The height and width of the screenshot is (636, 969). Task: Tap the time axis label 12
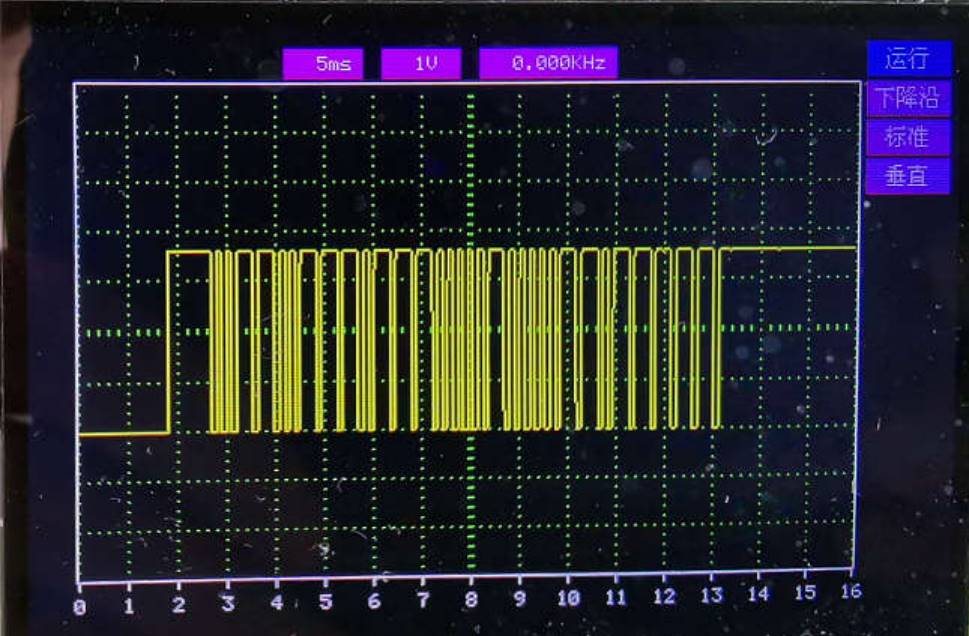664,597
